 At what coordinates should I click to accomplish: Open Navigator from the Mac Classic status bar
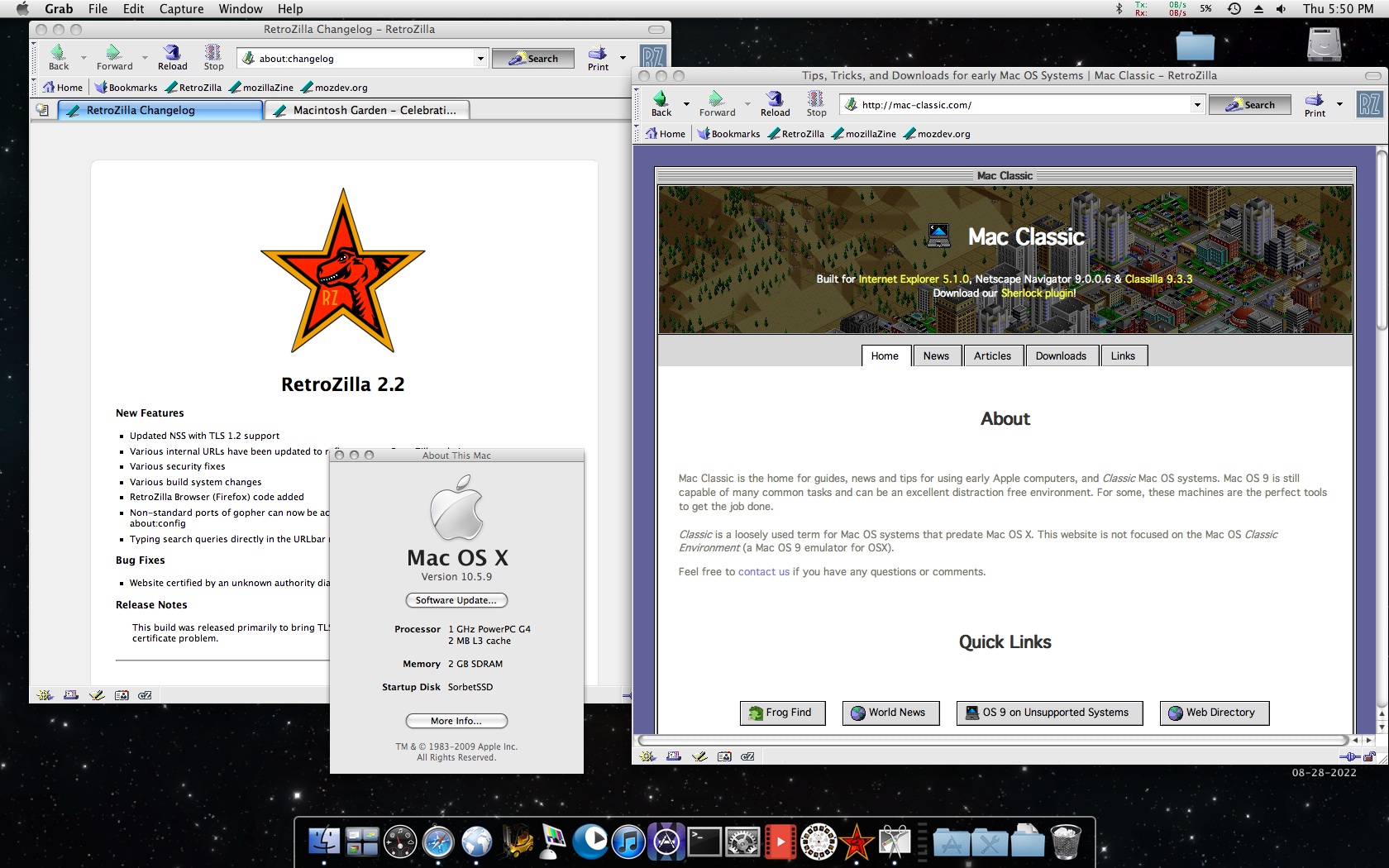point(648,756)
